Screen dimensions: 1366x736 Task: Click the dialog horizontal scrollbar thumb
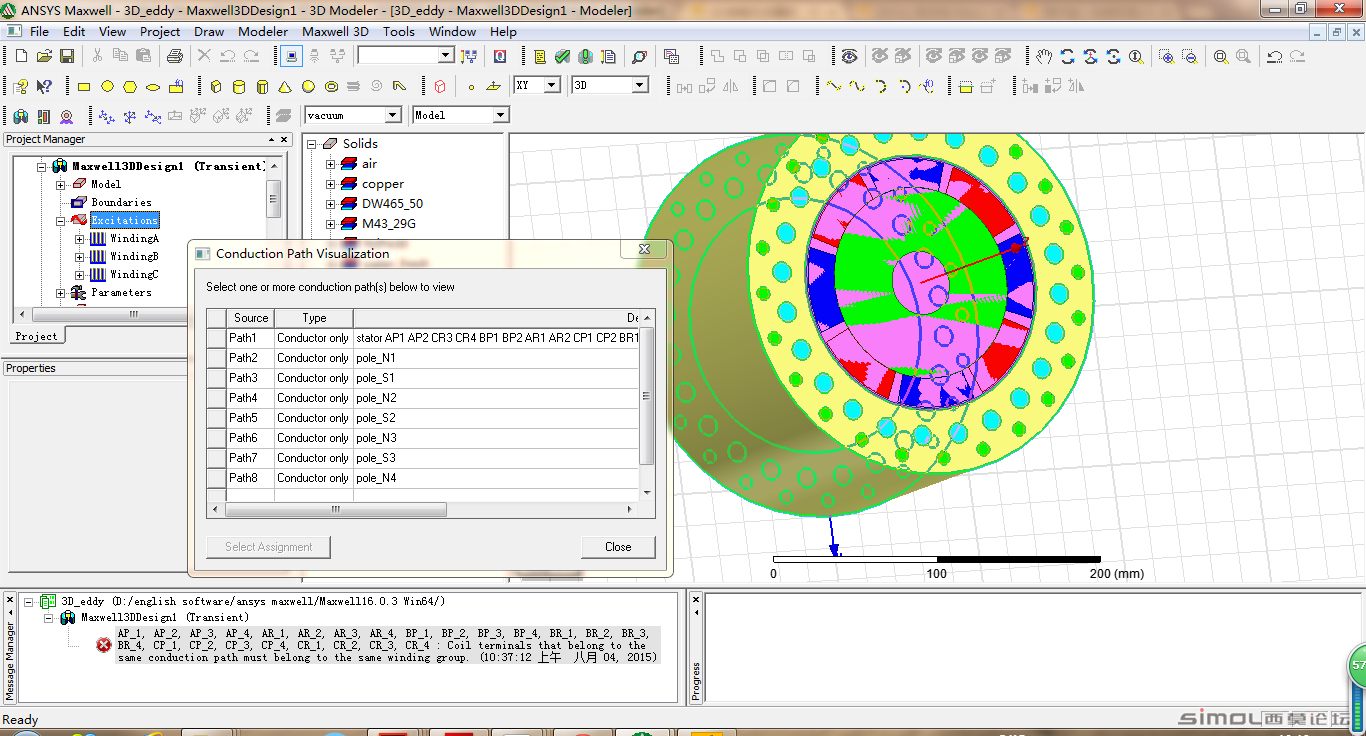pos(336,509)
